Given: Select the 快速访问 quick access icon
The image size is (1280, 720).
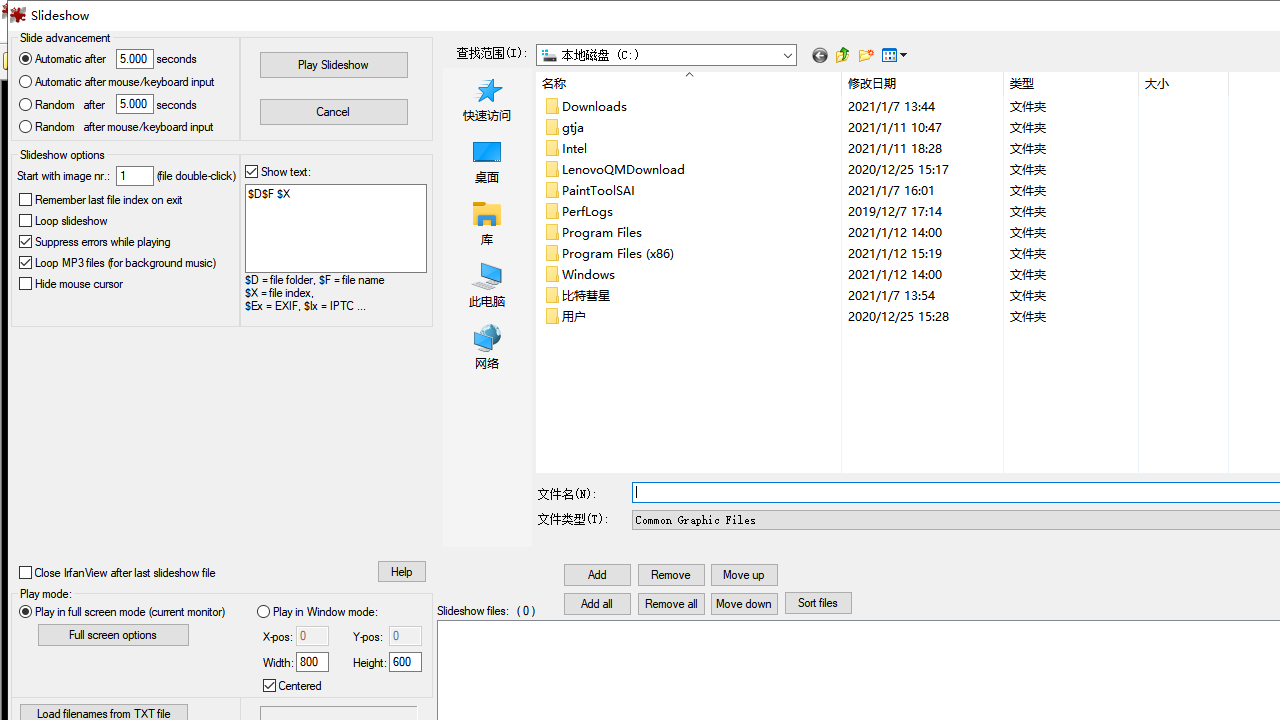Looking at the screenshot, I should 487,99.
